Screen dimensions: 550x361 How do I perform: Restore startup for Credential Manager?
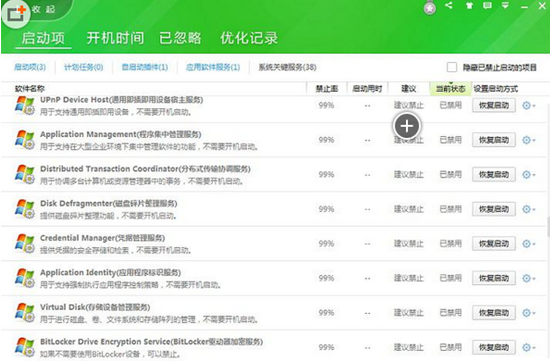pos(494,243)
